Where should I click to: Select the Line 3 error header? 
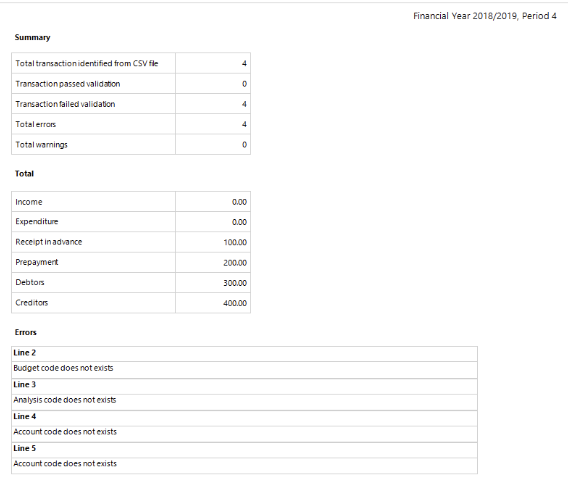tap(245, 385)
